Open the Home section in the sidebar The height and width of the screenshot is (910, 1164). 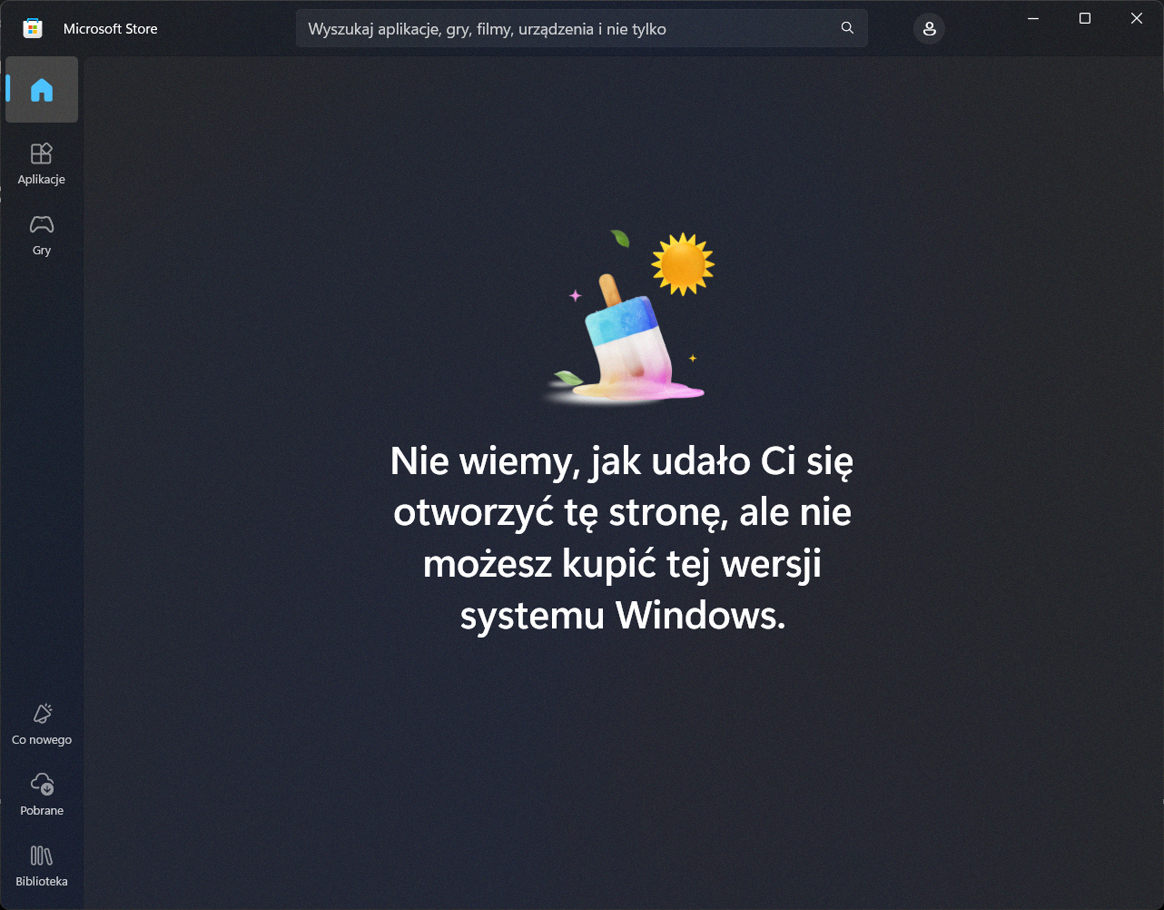point(42,90)
